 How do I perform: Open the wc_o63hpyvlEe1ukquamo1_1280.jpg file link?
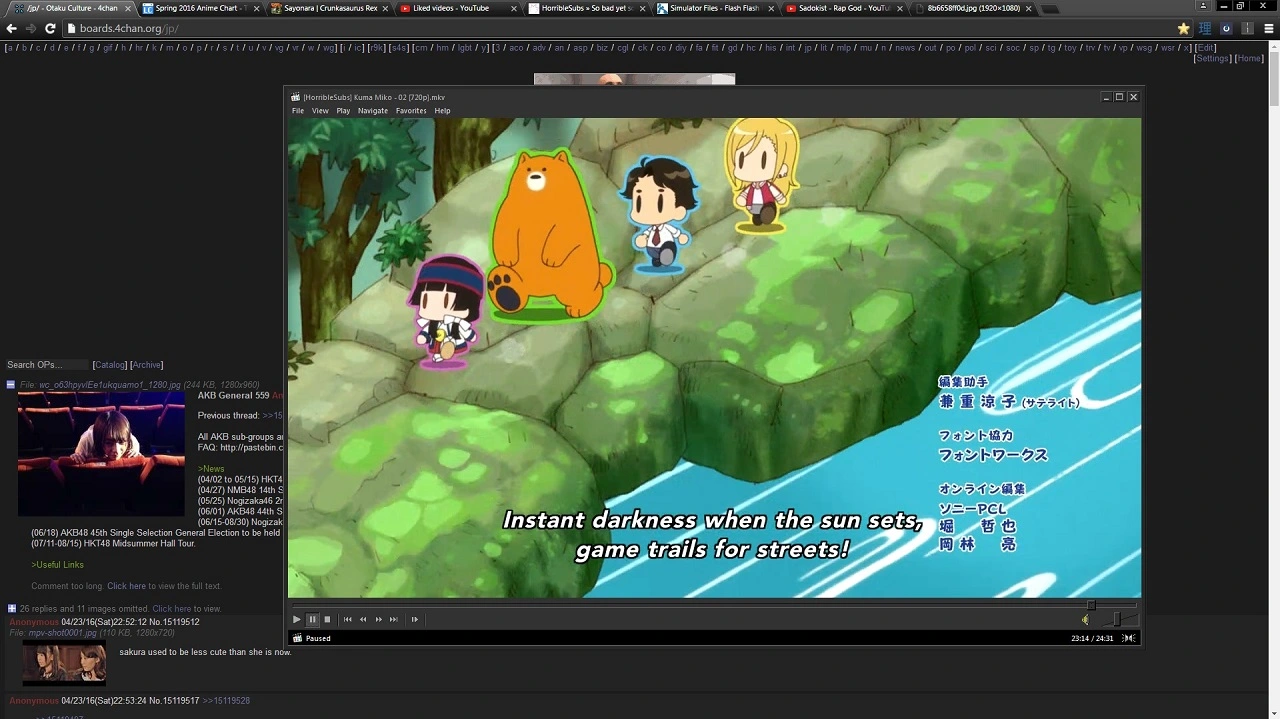tap(109, 385)
